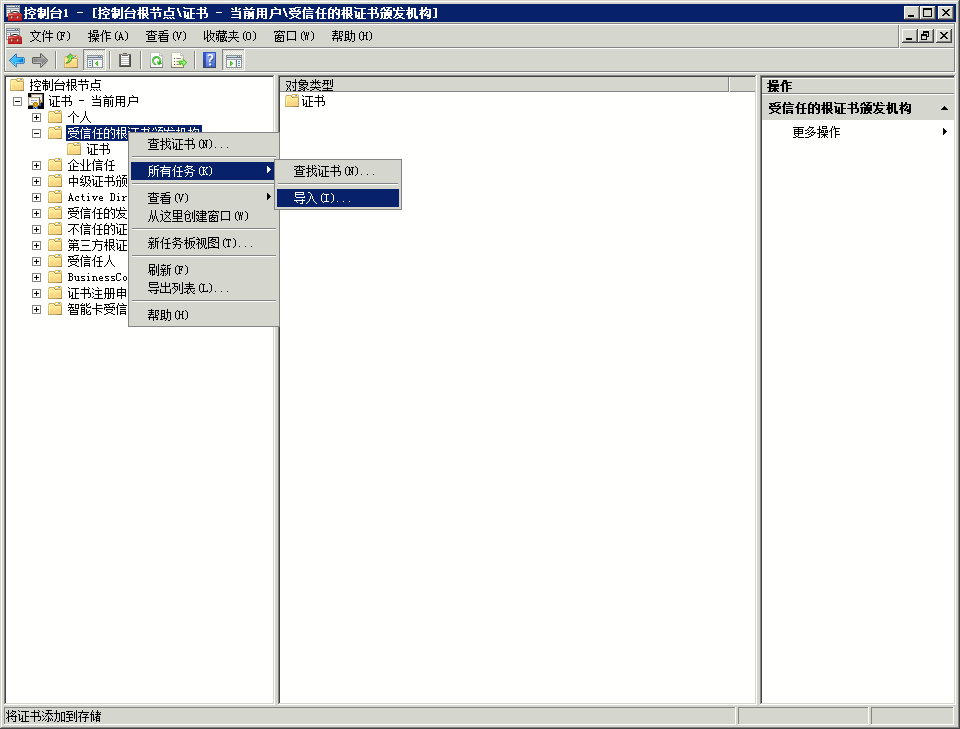Choose 刷新(F) in context menu
Viewport: 960px width, 729px height.
[204, 270]
